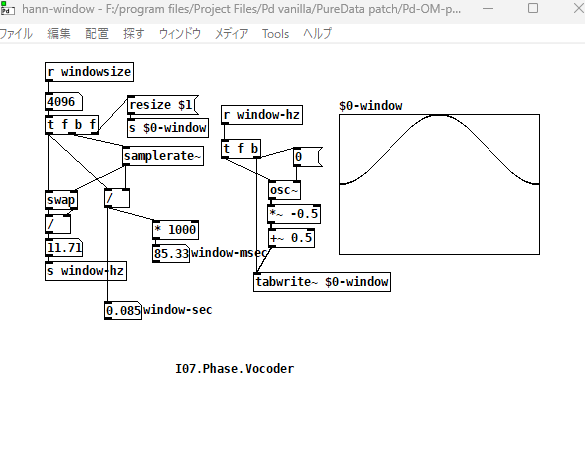Select the '+~ 0.5' object
Screen dimensions: 585x476
coord(291,238)
